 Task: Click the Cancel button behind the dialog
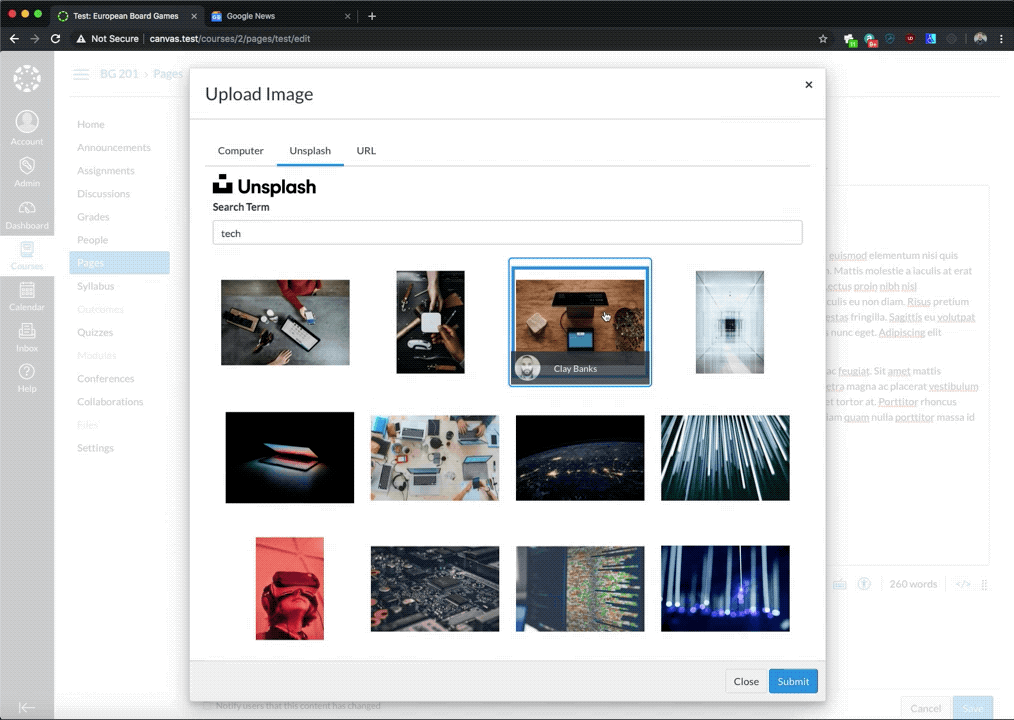click(925, 708)
